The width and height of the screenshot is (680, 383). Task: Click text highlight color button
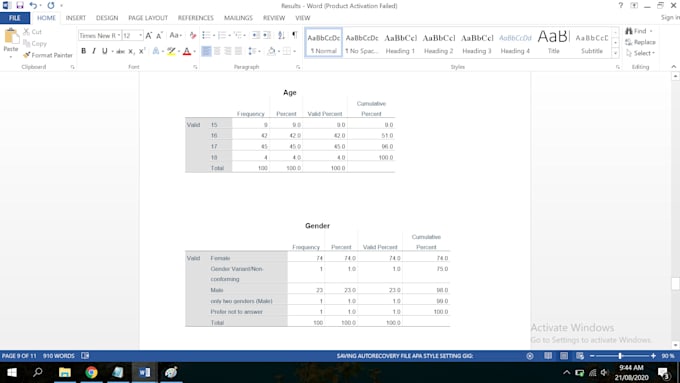171,51
